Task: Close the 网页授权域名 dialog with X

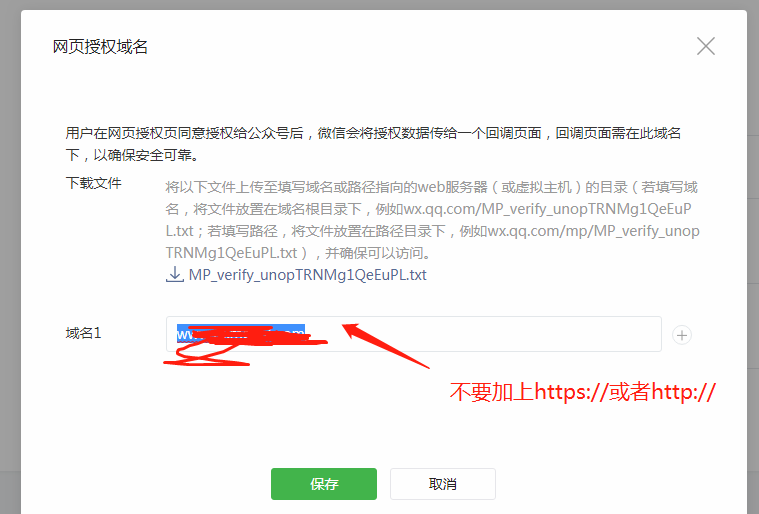Action: [x=706, y=46]
